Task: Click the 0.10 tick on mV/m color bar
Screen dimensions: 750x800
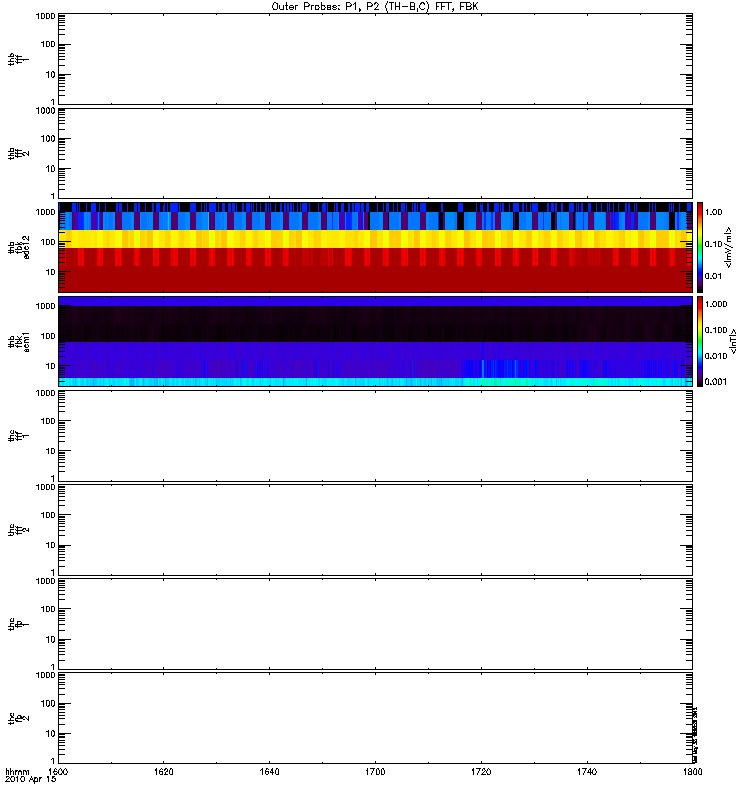Action: [x=713, y=244]
